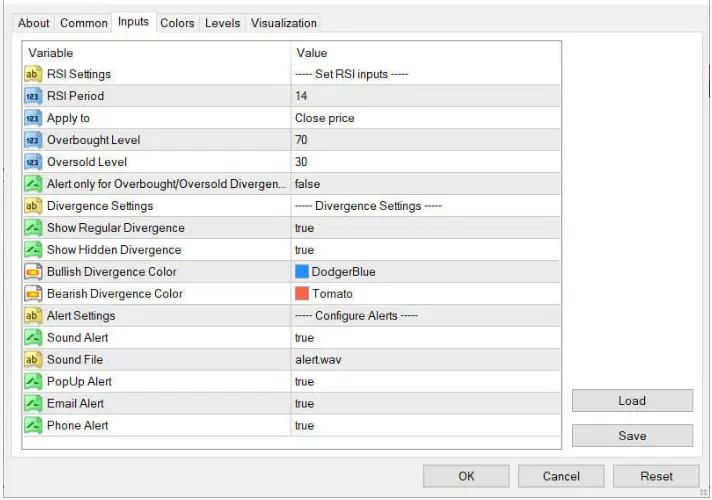Click the Load button
The height and width of the screenshot is (500, 712).
[632, 401]
